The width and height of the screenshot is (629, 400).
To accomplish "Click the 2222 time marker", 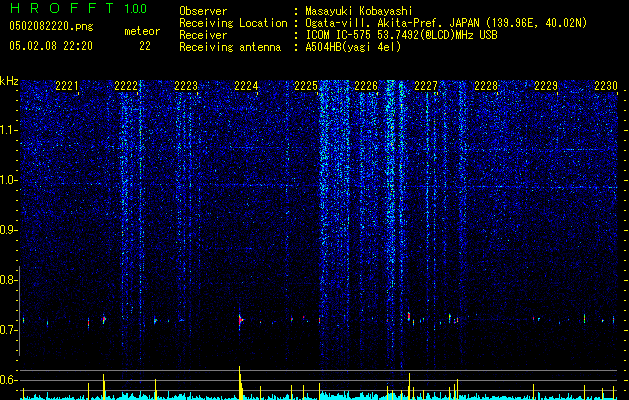I will pyautogui.click(x=126, y=86).
